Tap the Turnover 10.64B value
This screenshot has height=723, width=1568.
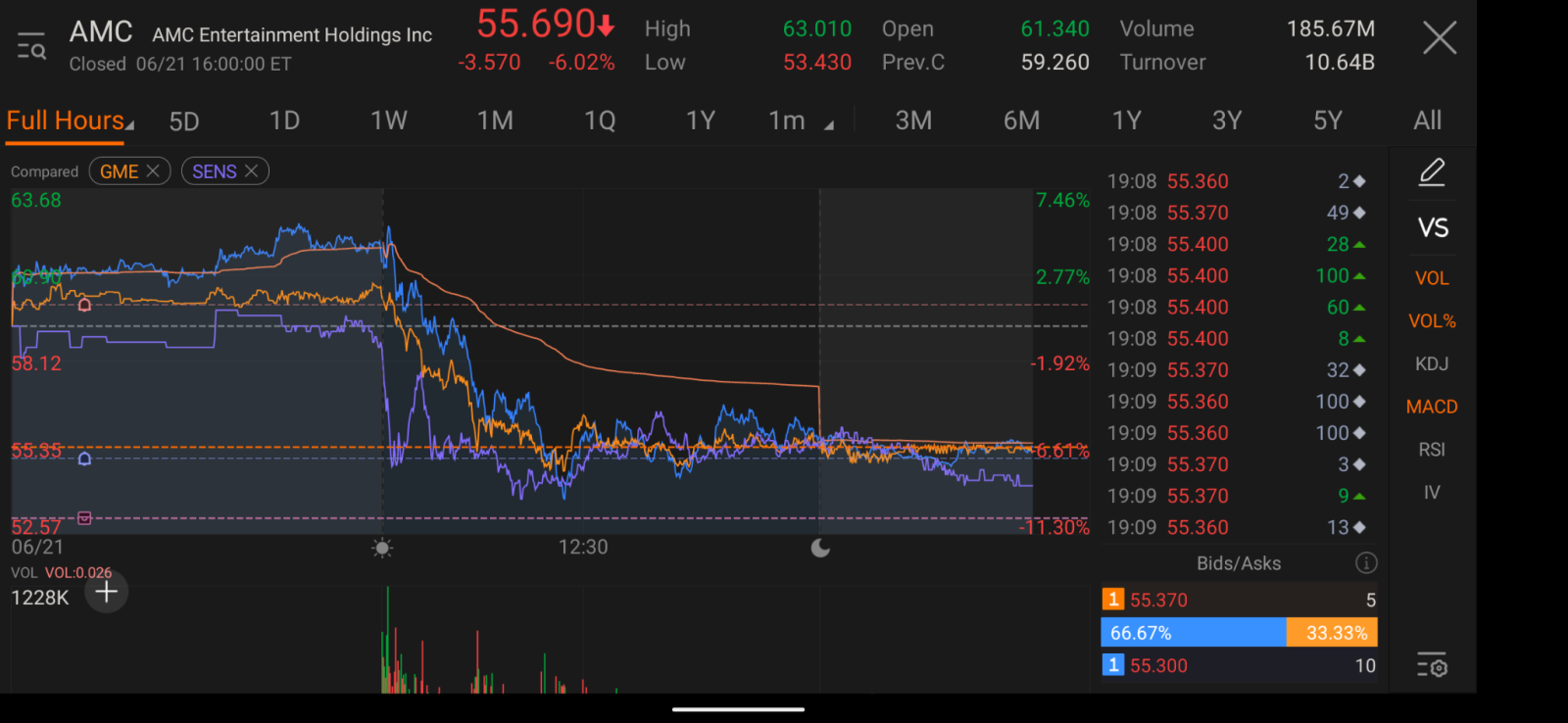pyautogui.click(x=1340, y=63)
